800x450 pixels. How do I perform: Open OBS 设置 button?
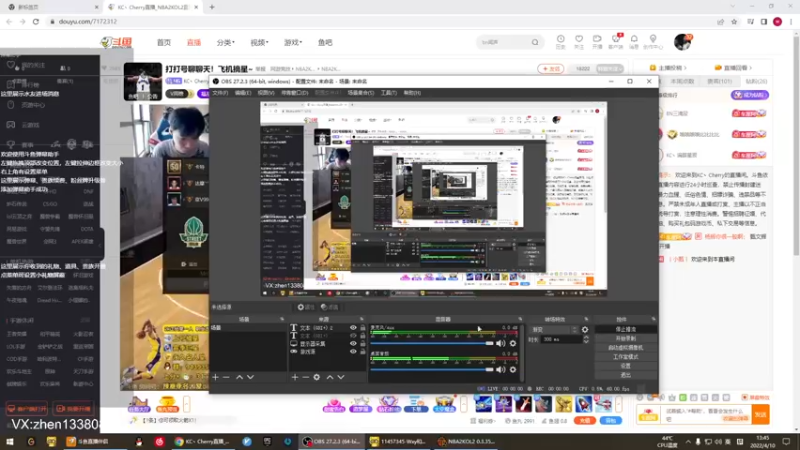coord(626,366)
